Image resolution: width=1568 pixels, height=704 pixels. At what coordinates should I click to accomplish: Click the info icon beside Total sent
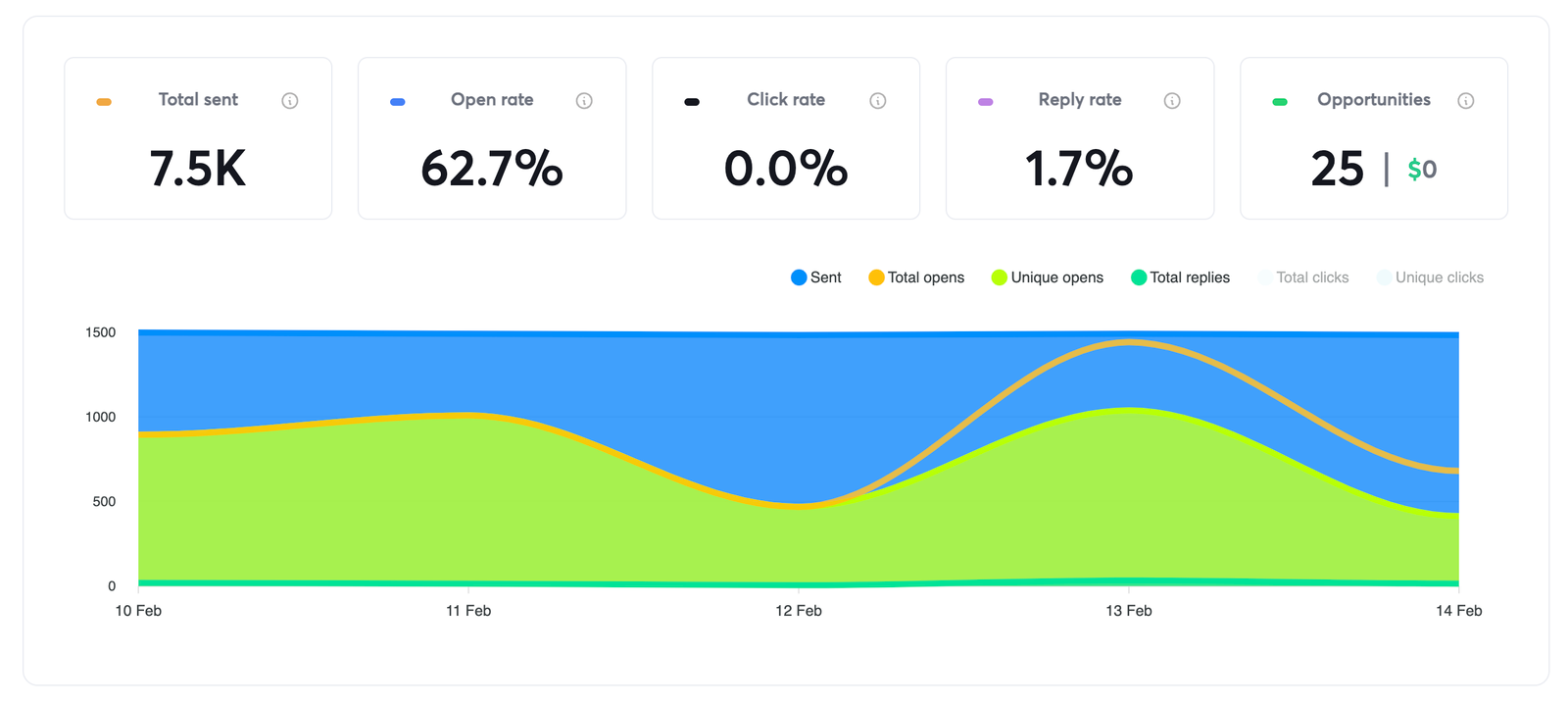pos(290,101)
